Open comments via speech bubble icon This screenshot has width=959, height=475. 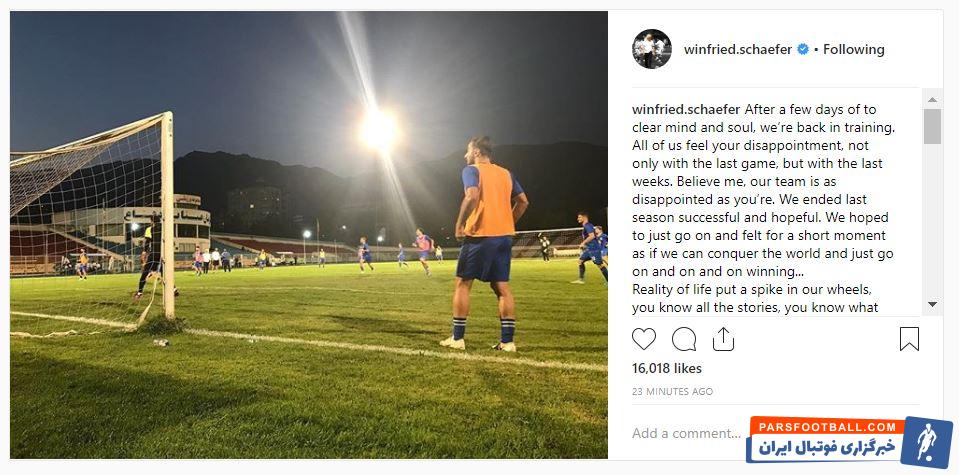coord(684,339)
